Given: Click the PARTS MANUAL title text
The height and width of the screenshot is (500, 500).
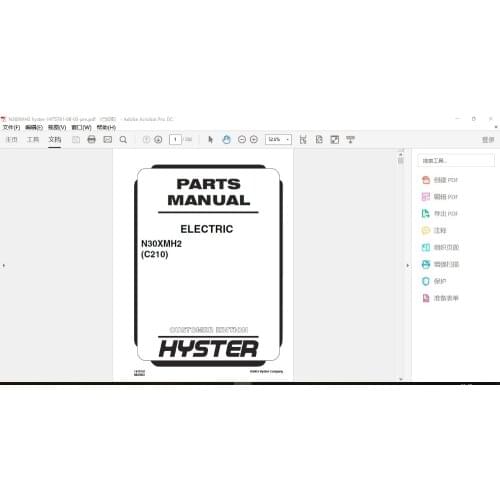Looking at the screenshot, I should [x=209, y=192].
